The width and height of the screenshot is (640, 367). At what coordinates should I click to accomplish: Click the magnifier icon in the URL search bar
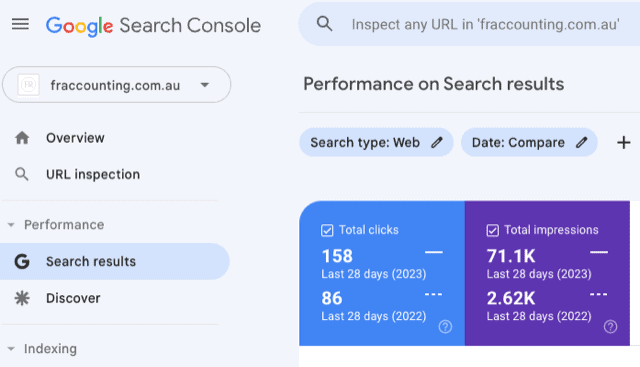[x=324, y=24]
